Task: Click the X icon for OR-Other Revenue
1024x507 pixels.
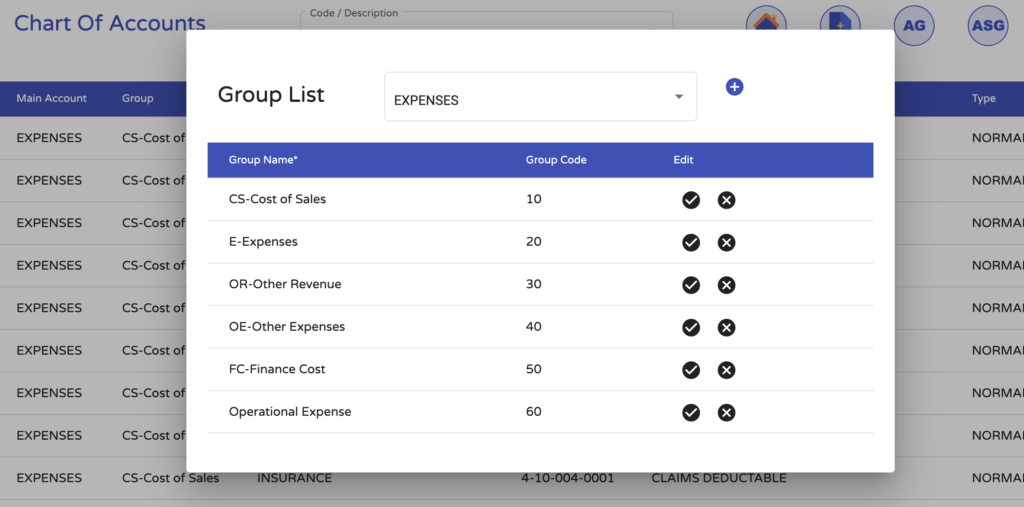Action: [727, 285]
